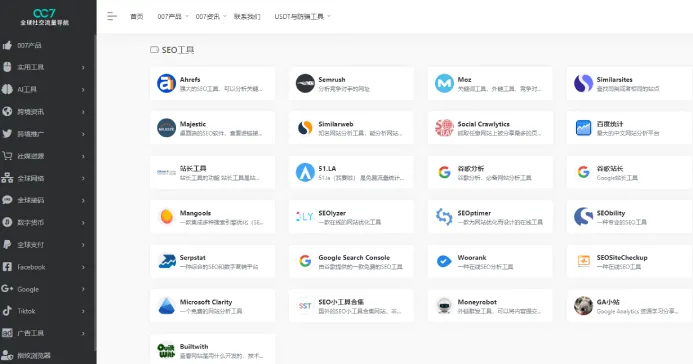The height and width of the screenshot is (364, 693).
Task: Click the 数字货币 coin sidebar icon
Action: coord(7,222)
